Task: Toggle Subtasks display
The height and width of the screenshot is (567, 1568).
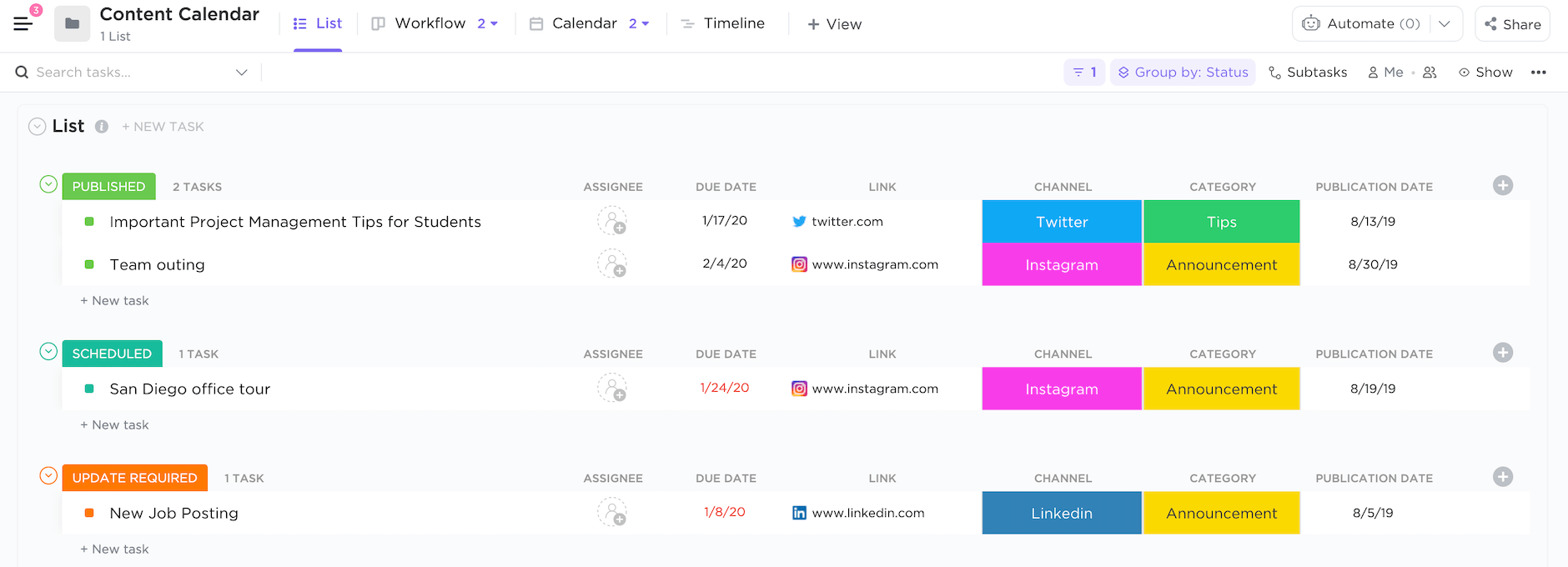Action: point(1308,73)
